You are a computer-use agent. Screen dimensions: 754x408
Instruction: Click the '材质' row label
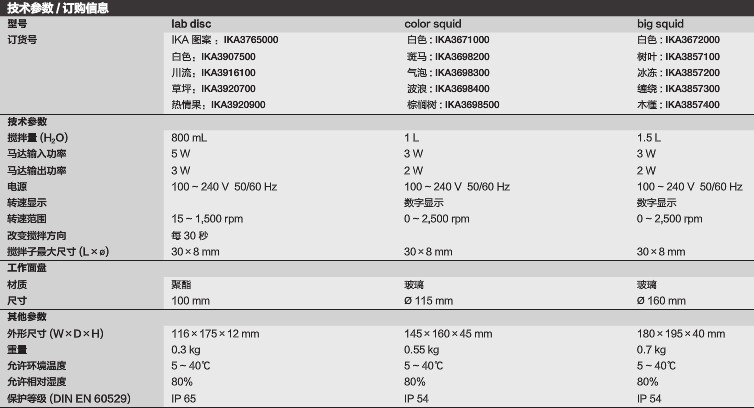point(17,284)
